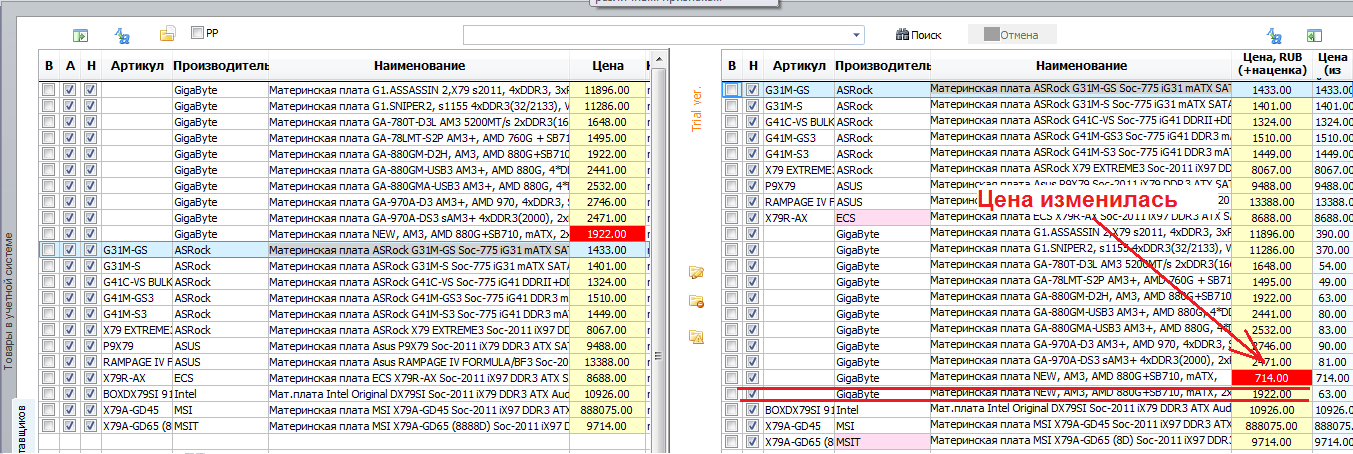Image resolution: width=1353 pixels, height=454 pixels.
Task: Select left table cell X79A-GD65
Action: point(136,426)
